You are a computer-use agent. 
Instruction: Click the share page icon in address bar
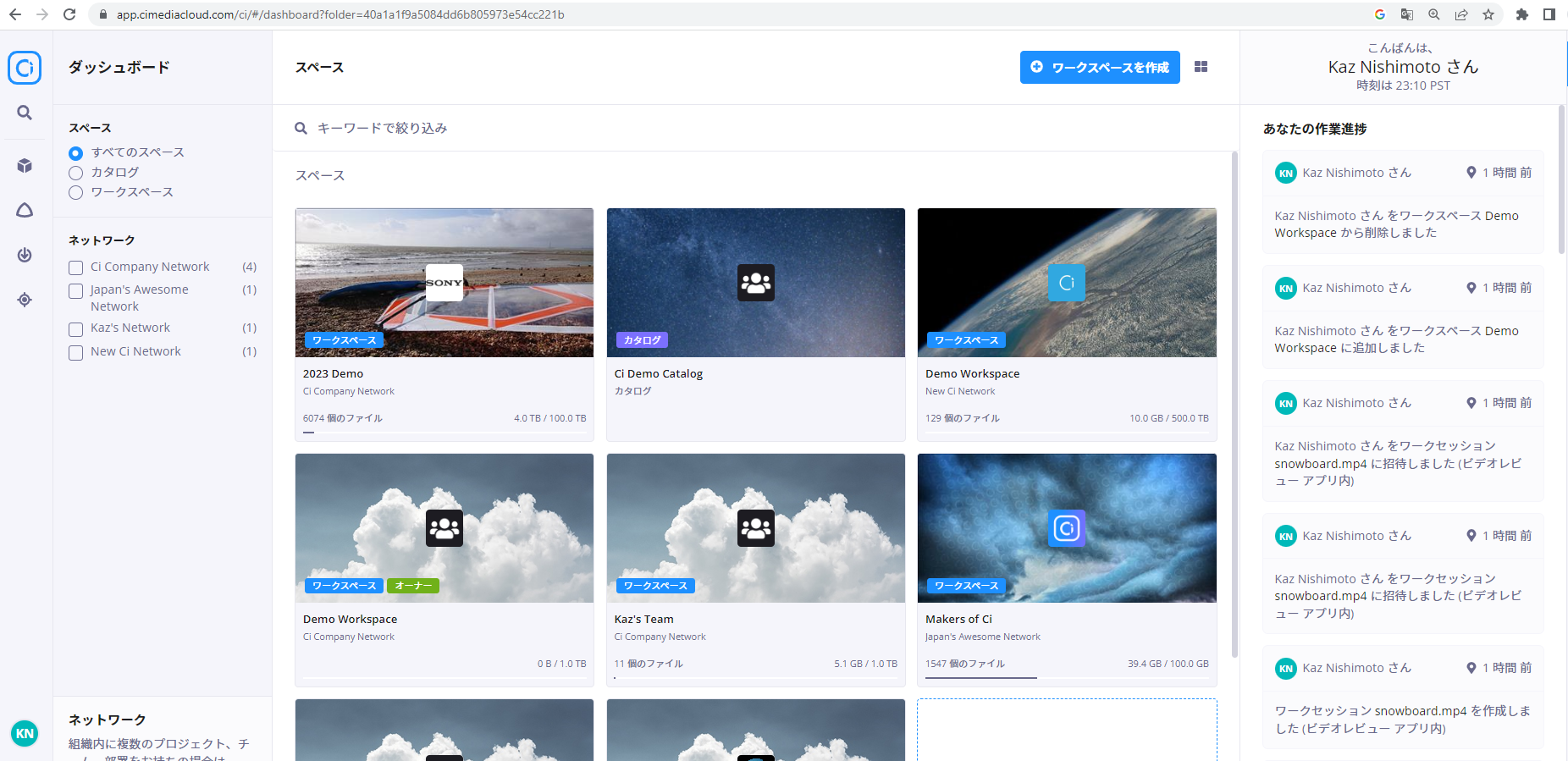click(x=1461, y=14)
